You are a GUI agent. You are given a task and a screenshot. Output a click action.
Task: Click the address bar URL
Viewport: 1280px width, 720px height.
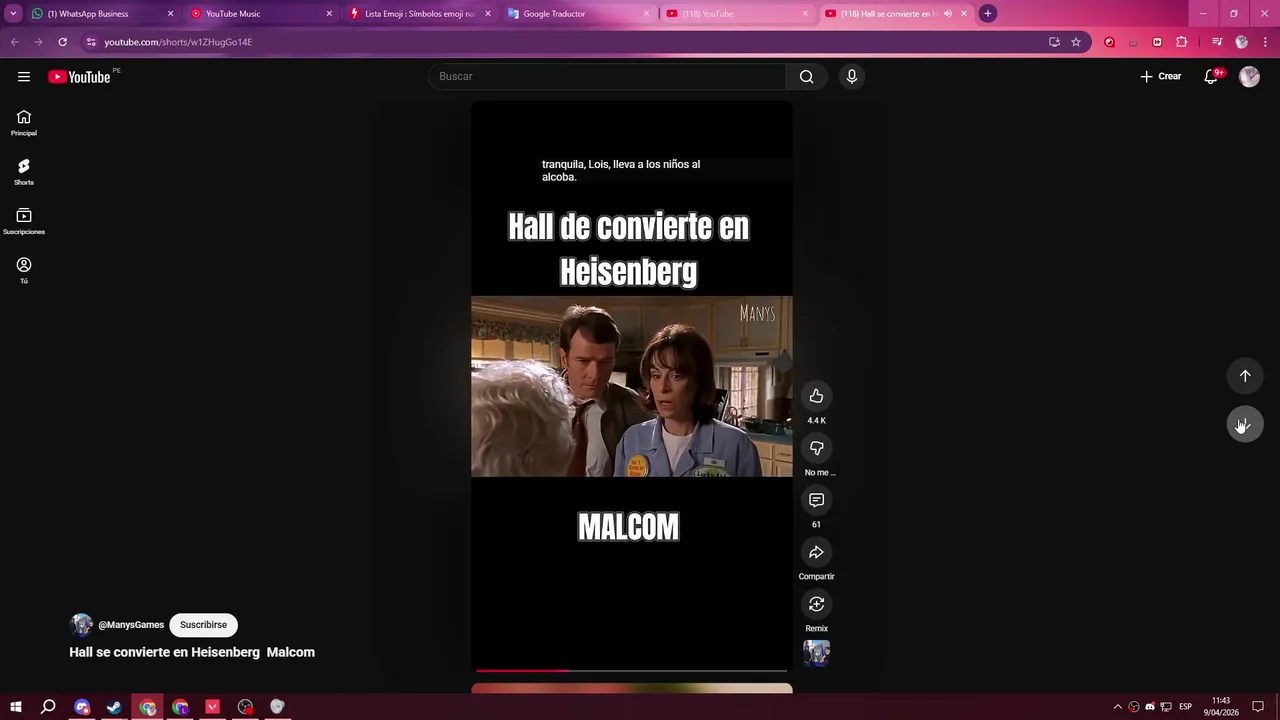coord(178,42)
